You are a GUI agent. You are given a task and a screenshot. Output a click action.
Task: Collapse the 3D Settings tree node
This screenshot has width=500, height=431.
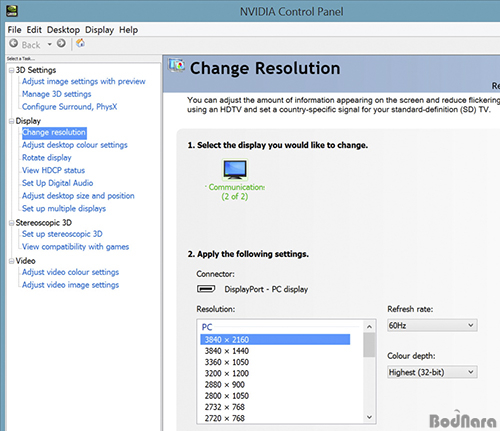click(x=11, y=70)
